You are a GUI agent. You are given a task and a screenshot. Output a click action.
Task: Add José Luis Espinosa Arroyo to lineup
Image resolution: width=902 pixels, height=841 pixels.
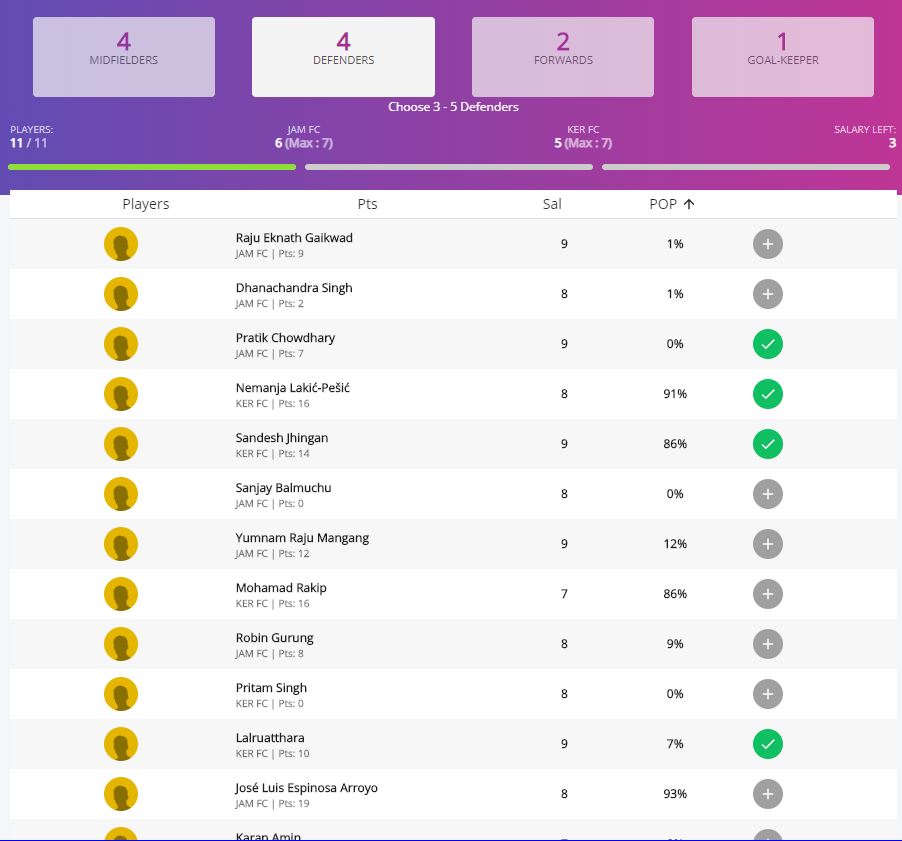[767, 794]
